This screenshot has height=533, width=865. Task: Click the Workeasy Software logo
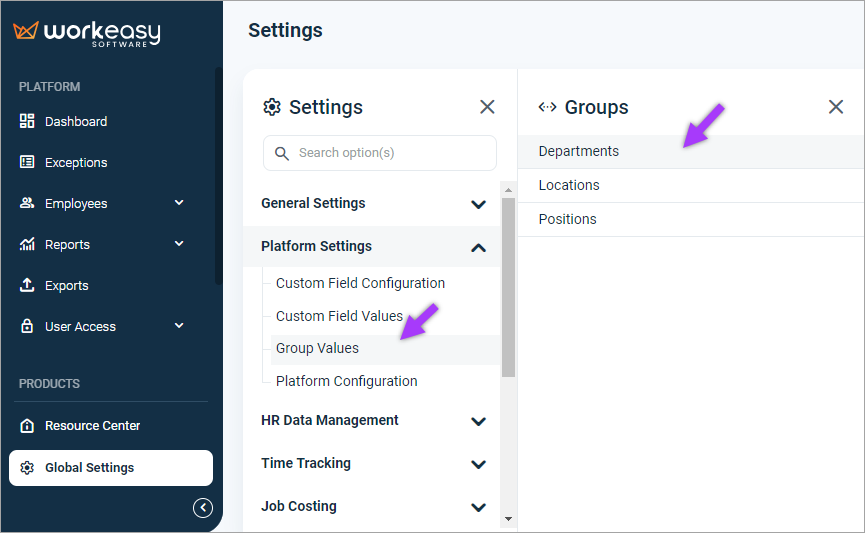pos(87,33)
